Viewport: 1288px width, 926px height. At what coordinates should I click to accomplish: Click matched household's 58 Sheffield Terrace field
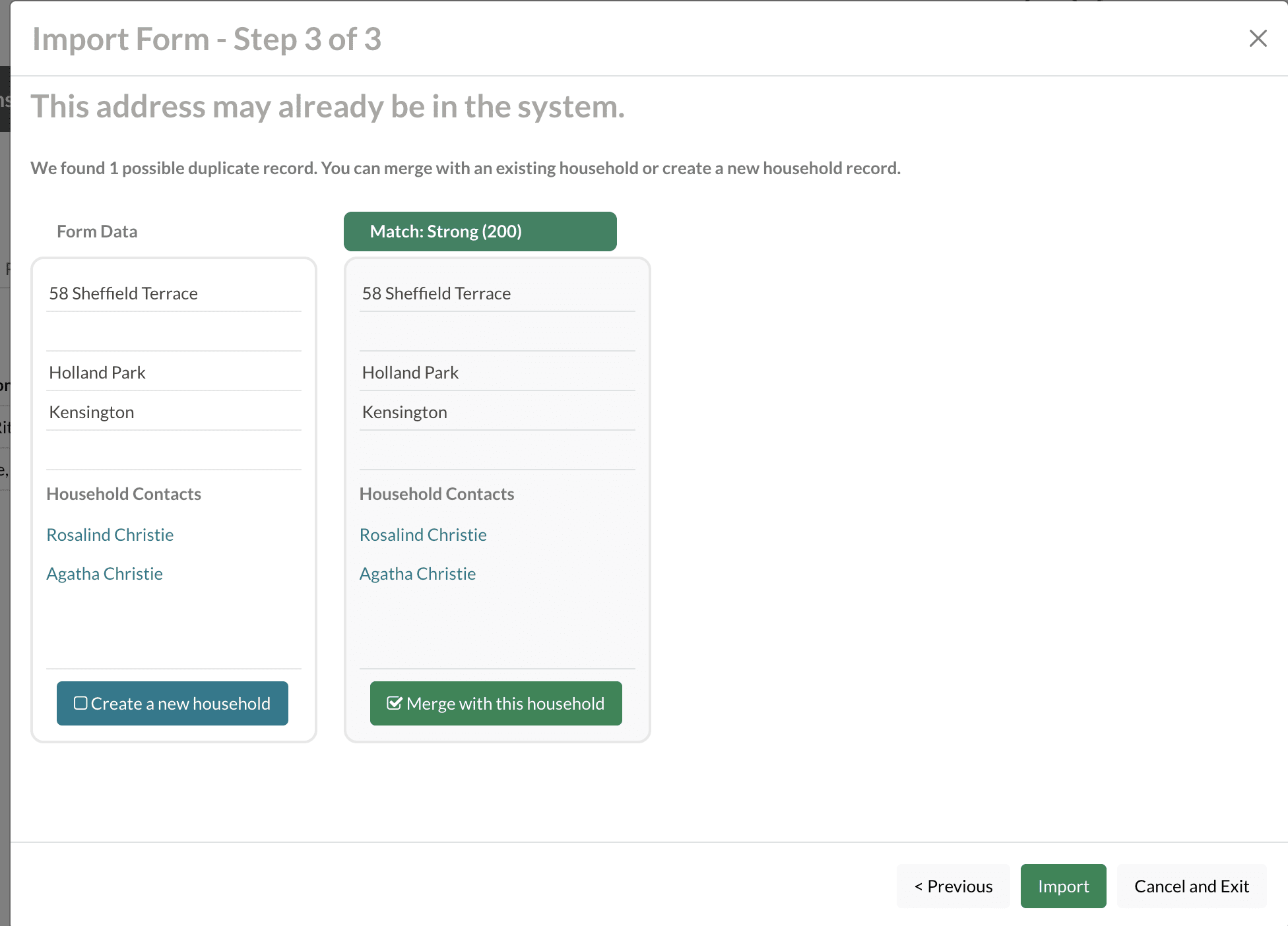point(436,293)
